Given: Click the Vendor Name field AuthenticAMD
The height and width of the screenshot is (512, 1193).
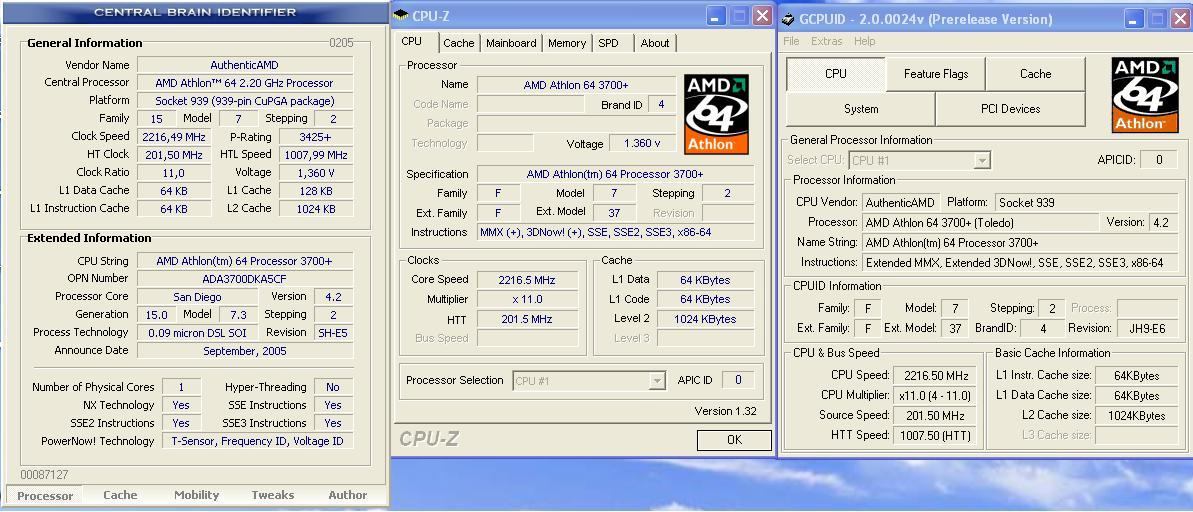Looking at the screenshot, I should click(244, 65).
